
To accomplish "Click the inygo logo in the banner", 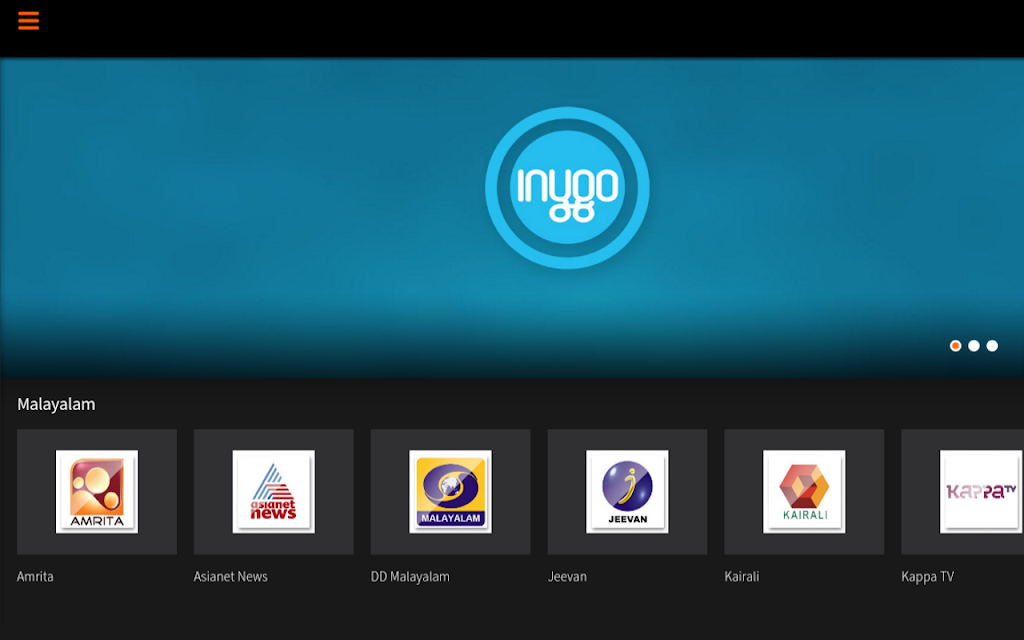I will [567, 187].
